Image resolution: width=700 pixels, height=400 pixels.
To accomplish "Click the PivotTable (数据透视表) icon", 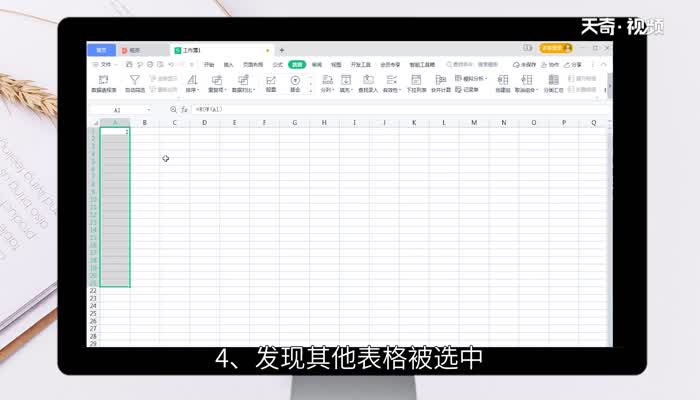I will 104,80.
